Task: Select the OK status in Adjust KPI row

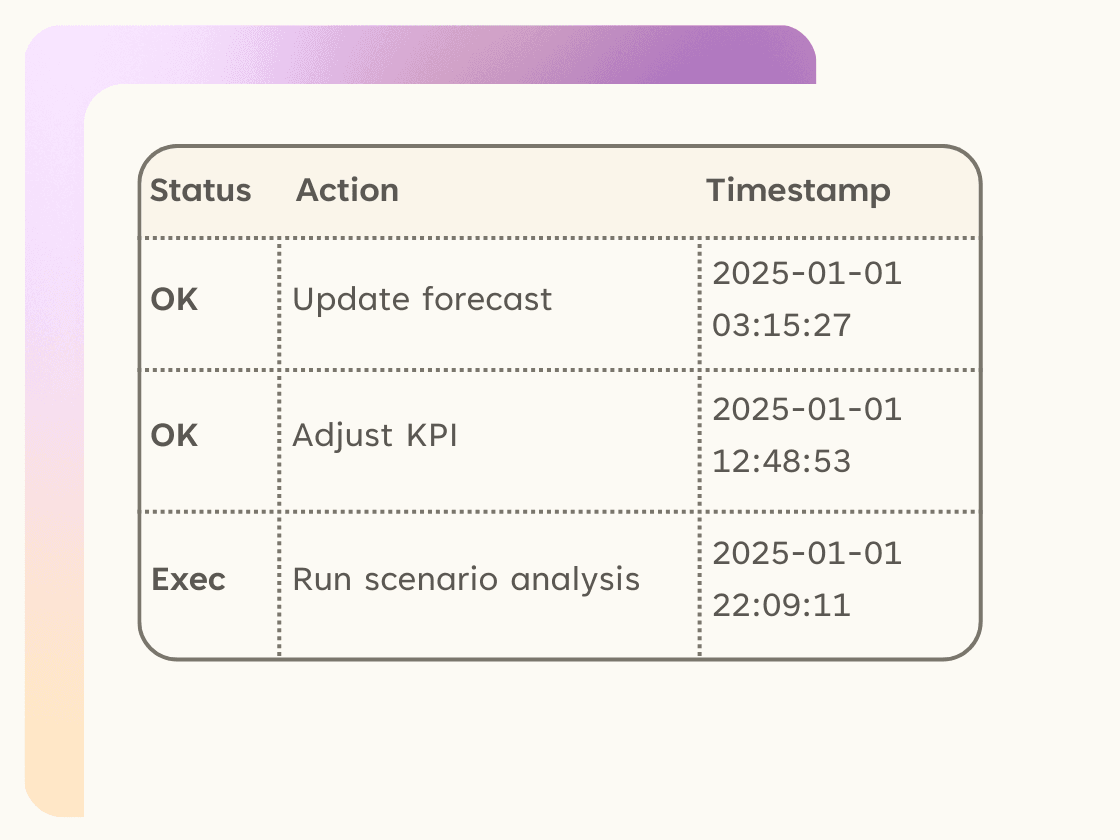Action: [174, 436]
